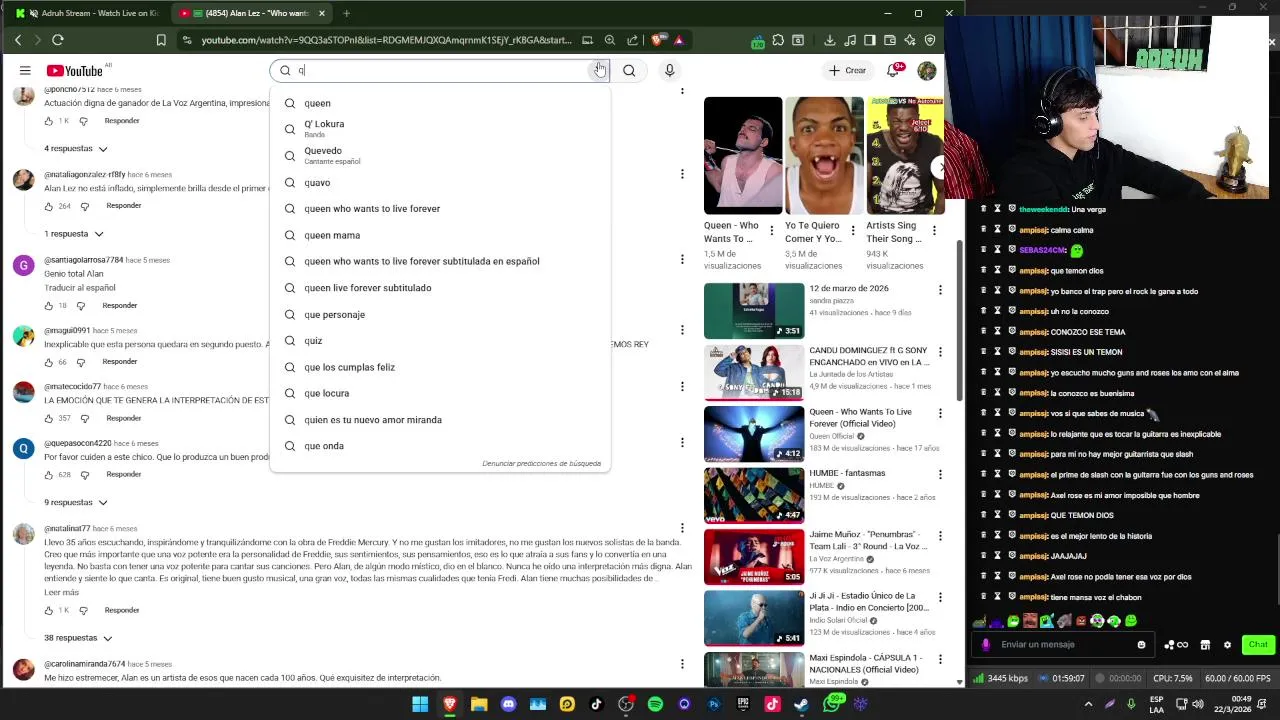Expand '9 respuestas' replies
The height and width of the screenshot is (720, 1280).
coord(76,502)
